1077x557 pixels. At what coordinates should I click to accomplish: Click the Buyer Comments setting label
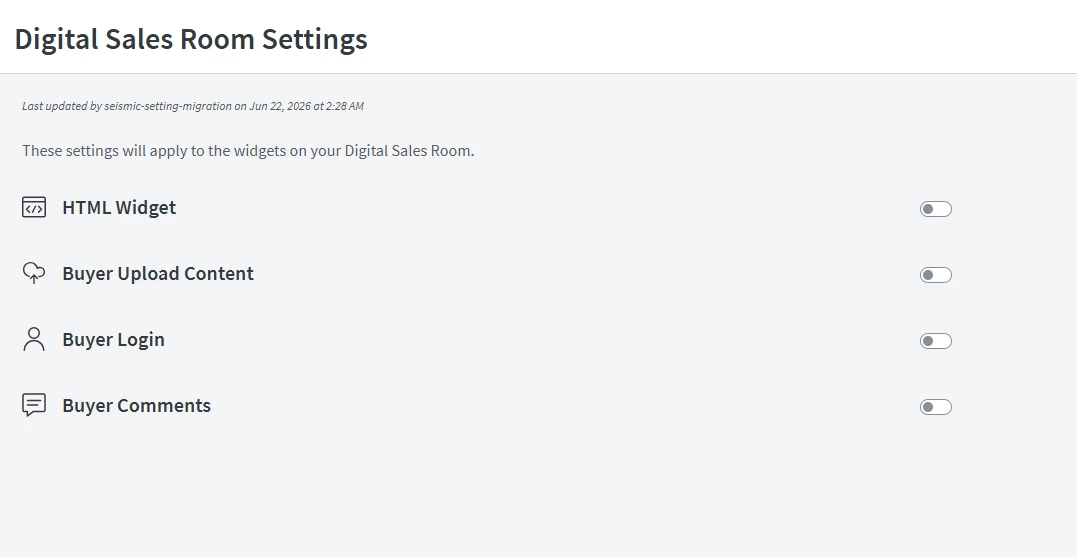[x=137, y=405]
